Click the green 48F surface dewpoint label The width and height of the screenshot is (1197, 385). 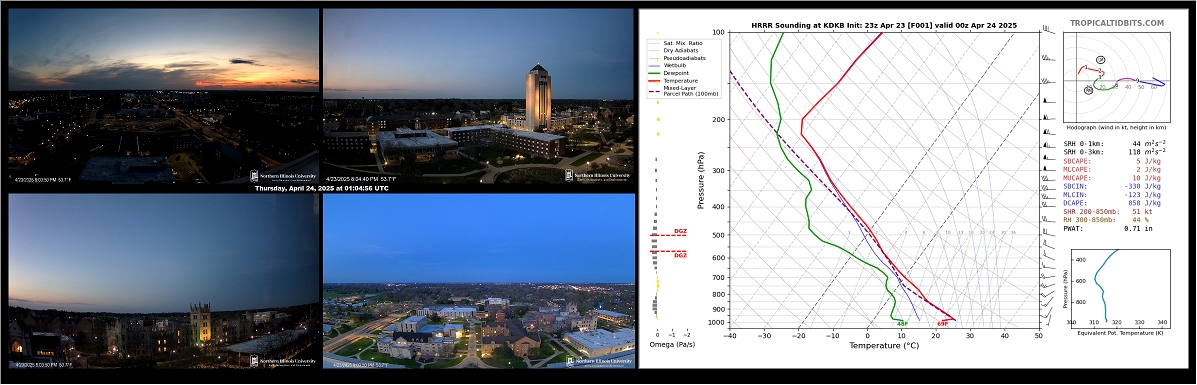pos(902,324)
